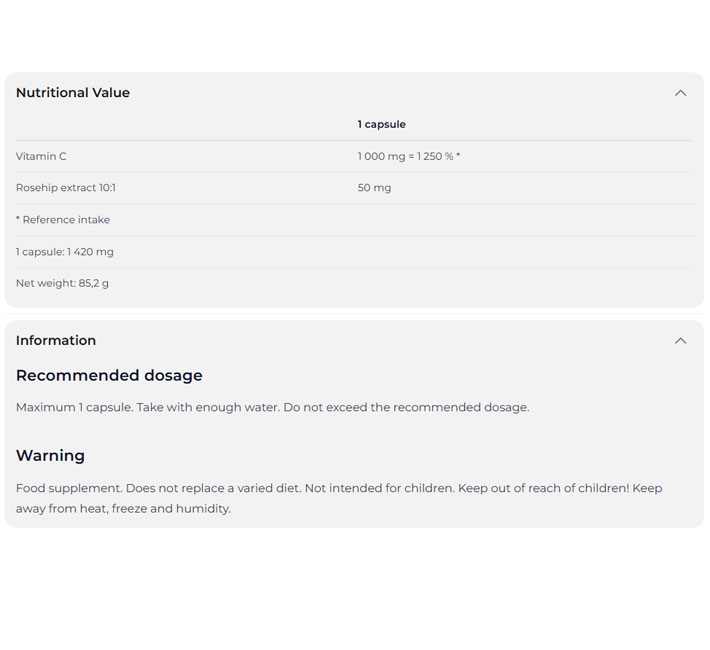Screen dimensions: 710x650
Task: Click the Warning heading
Action: tap(50, 456)
